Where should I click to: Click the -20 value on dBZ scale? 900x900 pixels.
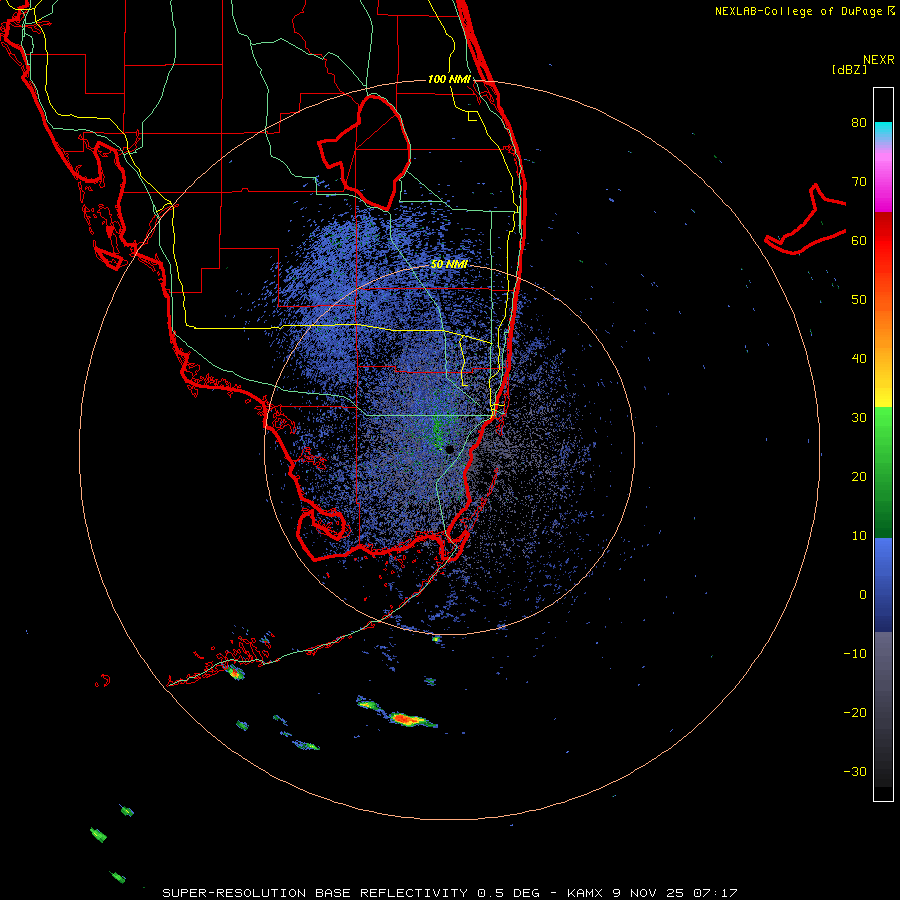(x=855, y=713)
